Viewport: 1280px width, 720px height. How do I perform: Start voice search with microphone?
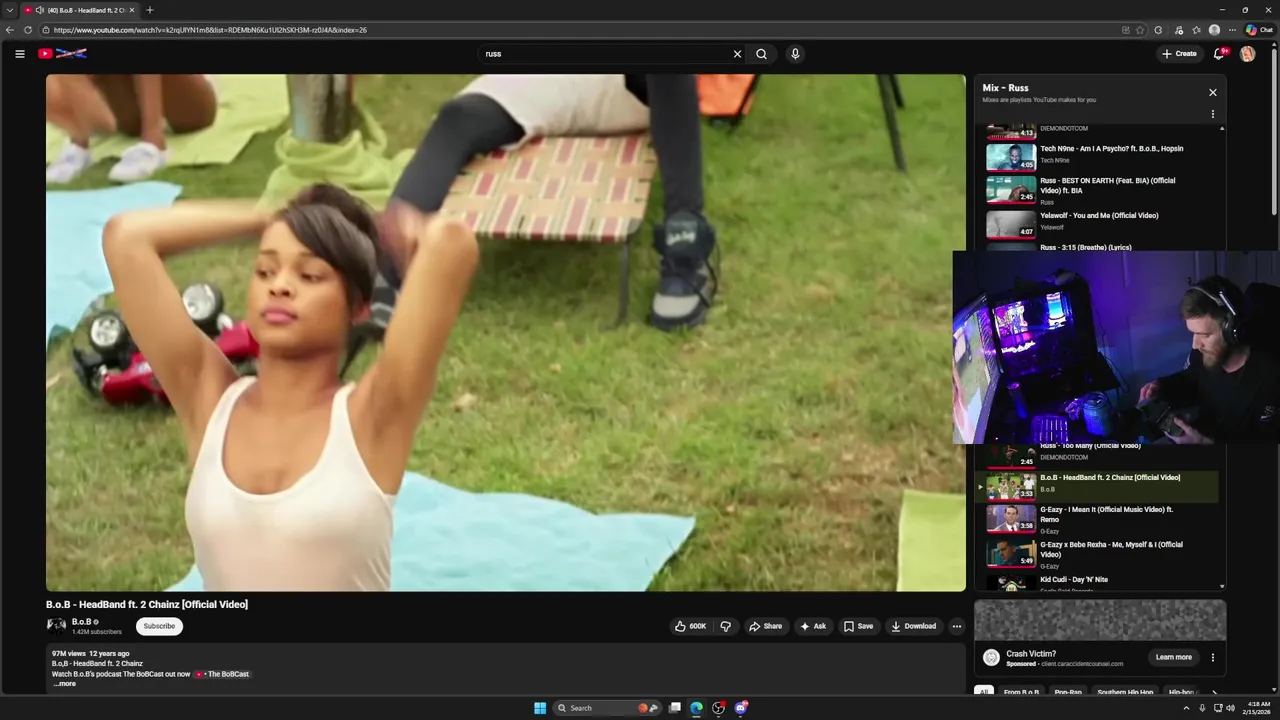795,54
